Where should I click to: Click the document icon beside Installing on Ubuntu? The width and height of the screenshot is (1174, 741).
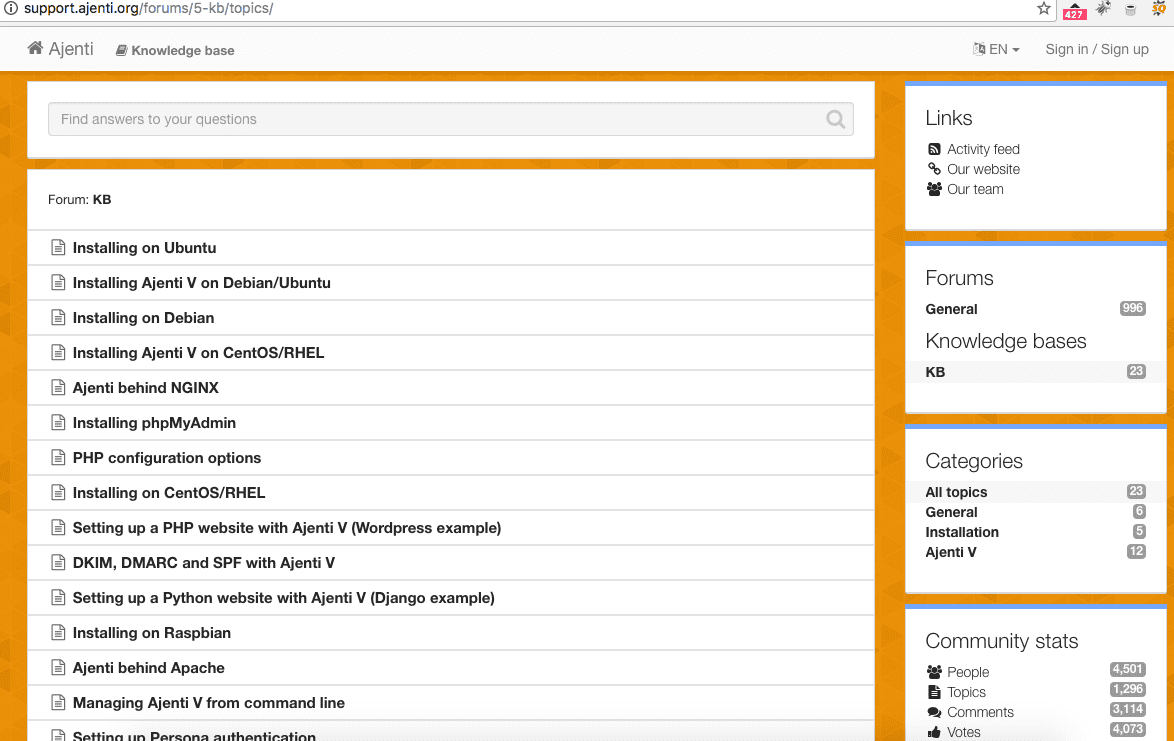(58, 248)
